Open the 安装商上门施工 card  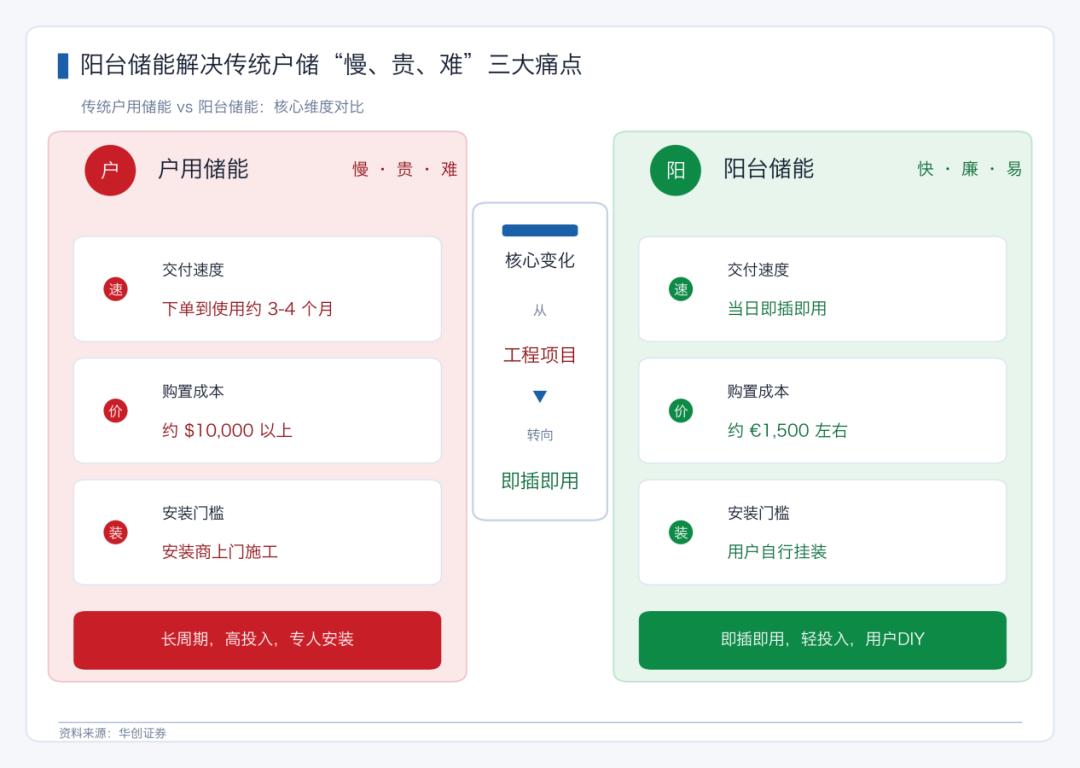click(258, 532)
